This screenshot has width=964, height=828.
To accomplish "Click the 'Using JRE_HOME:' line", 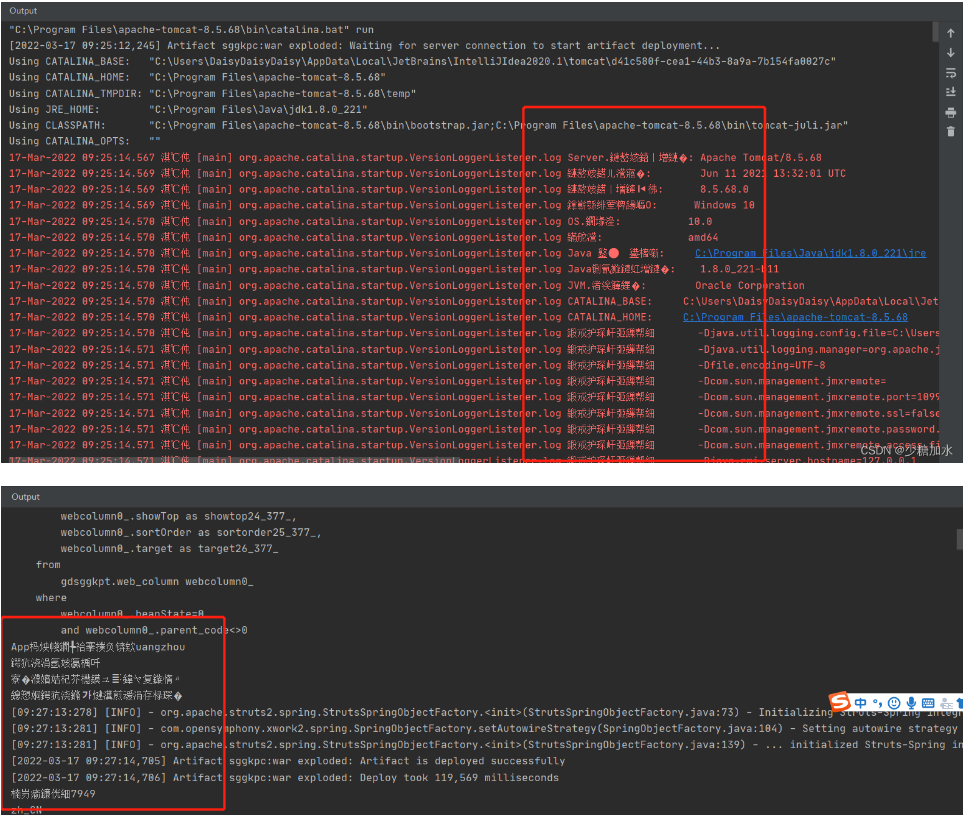I will [188, 109].
